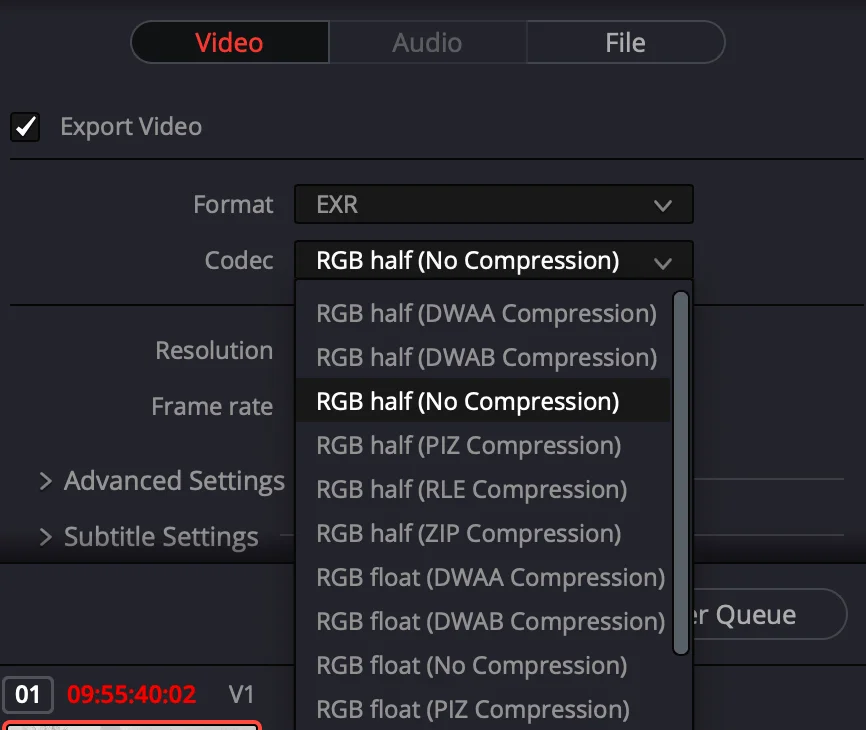Expand the Subtitle Settings section
Screen dimensions: 866x730
[x=148, y=537]
